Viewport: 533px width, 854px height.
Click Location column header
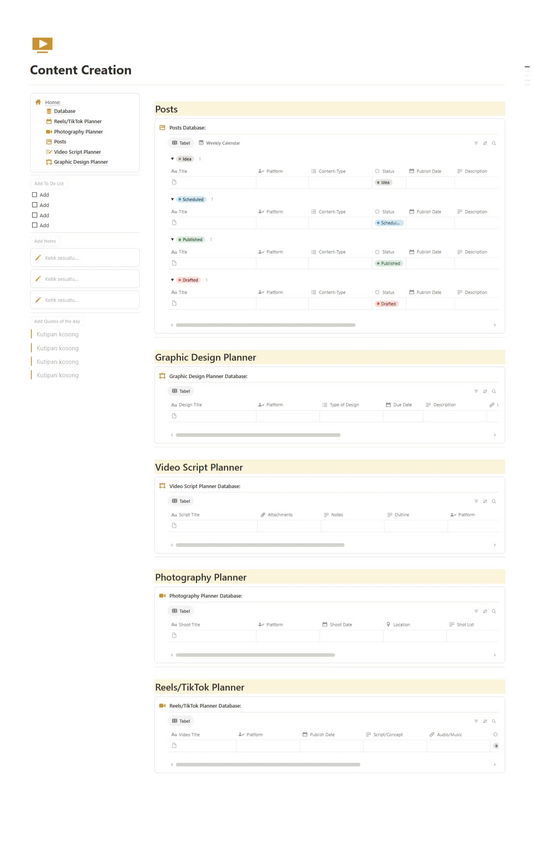click(399, 625)
